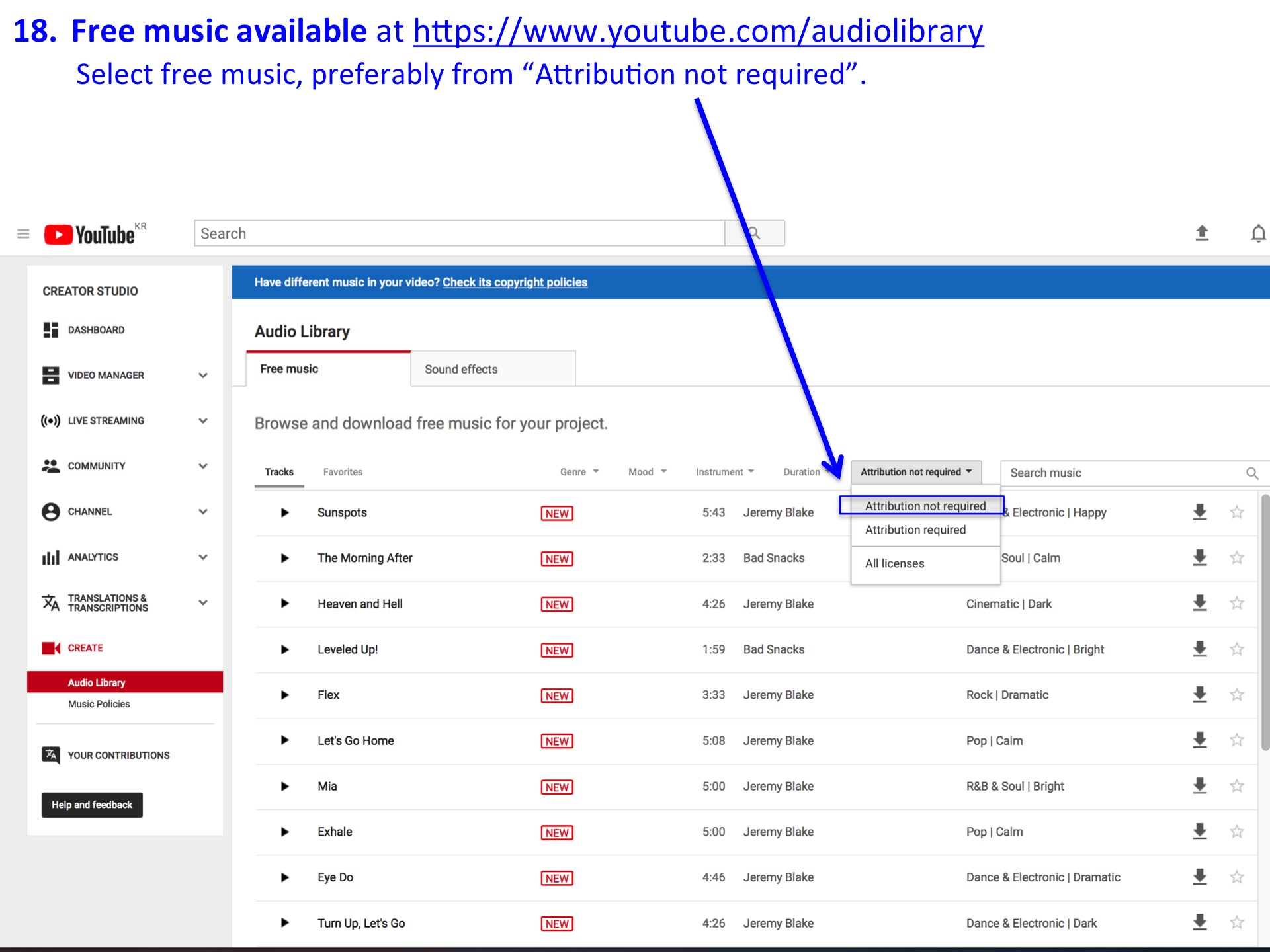The image size is (1270, 952).
Task: Play the Sunspots track
Action: tap(284, 512)
